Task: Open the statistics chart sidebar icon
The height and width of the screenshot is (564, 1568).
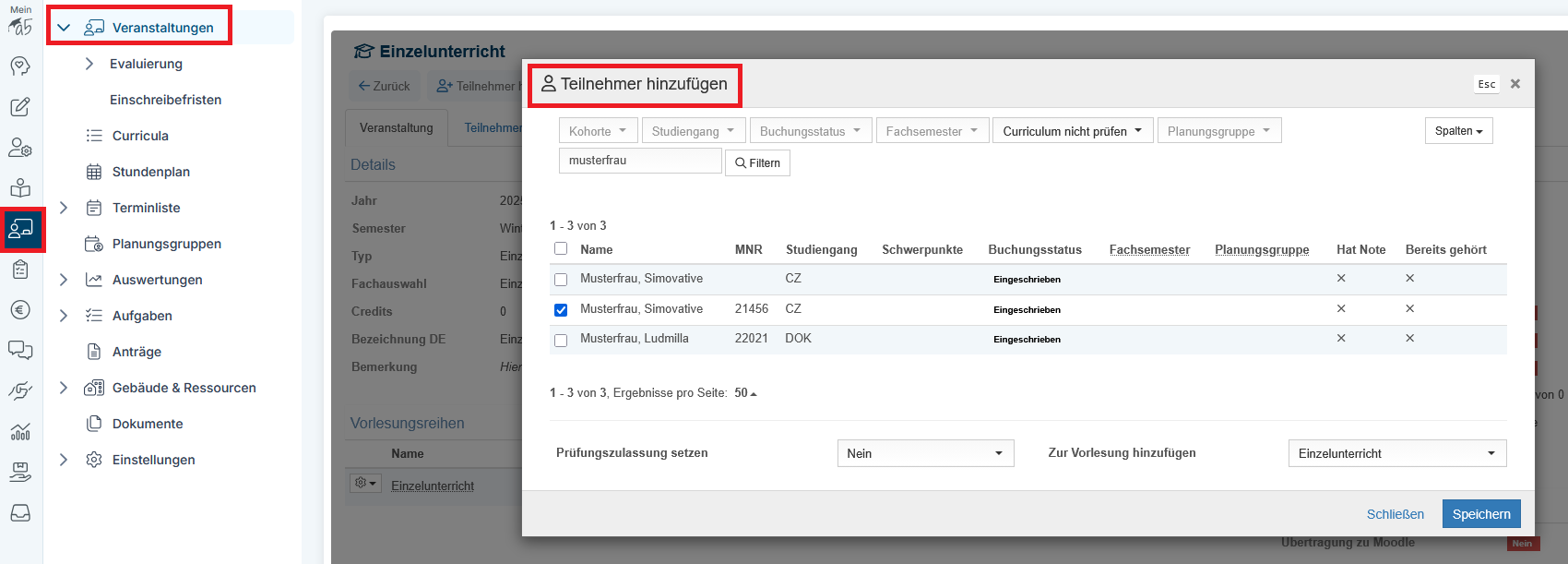Action: point(20,431)
